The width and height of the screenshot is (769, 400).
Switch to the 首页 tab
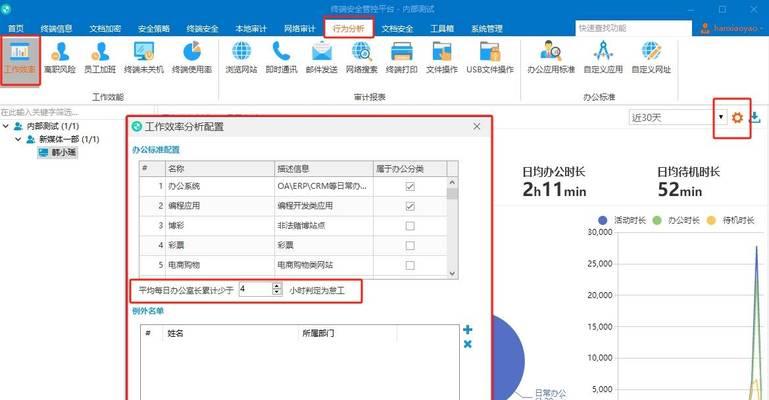tap(16, 28)
